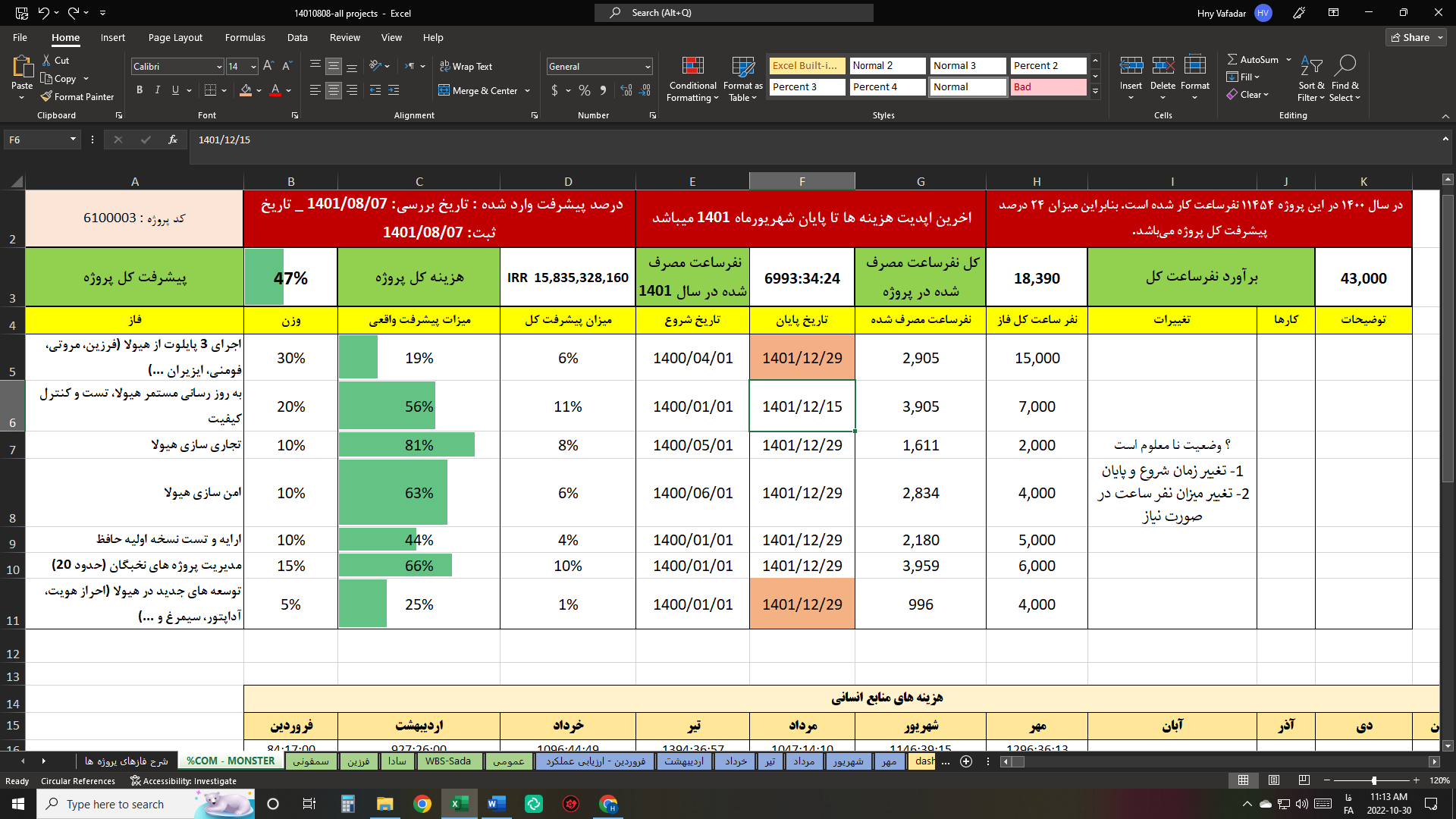Toggle Wrap Text for the cell
The height and width of the screenshot is (819, 1456).
[466, 67]
